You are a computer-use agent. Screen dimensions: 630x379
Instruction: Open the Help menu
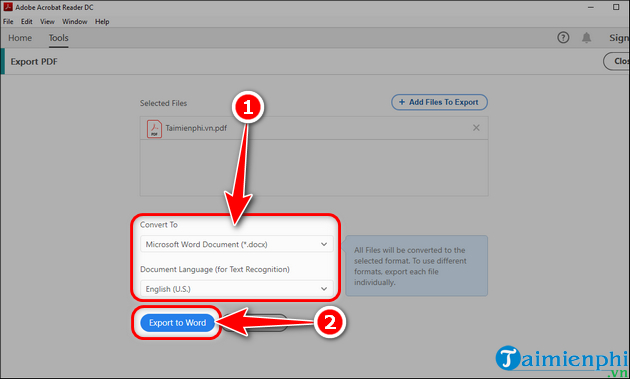[102, 22]
